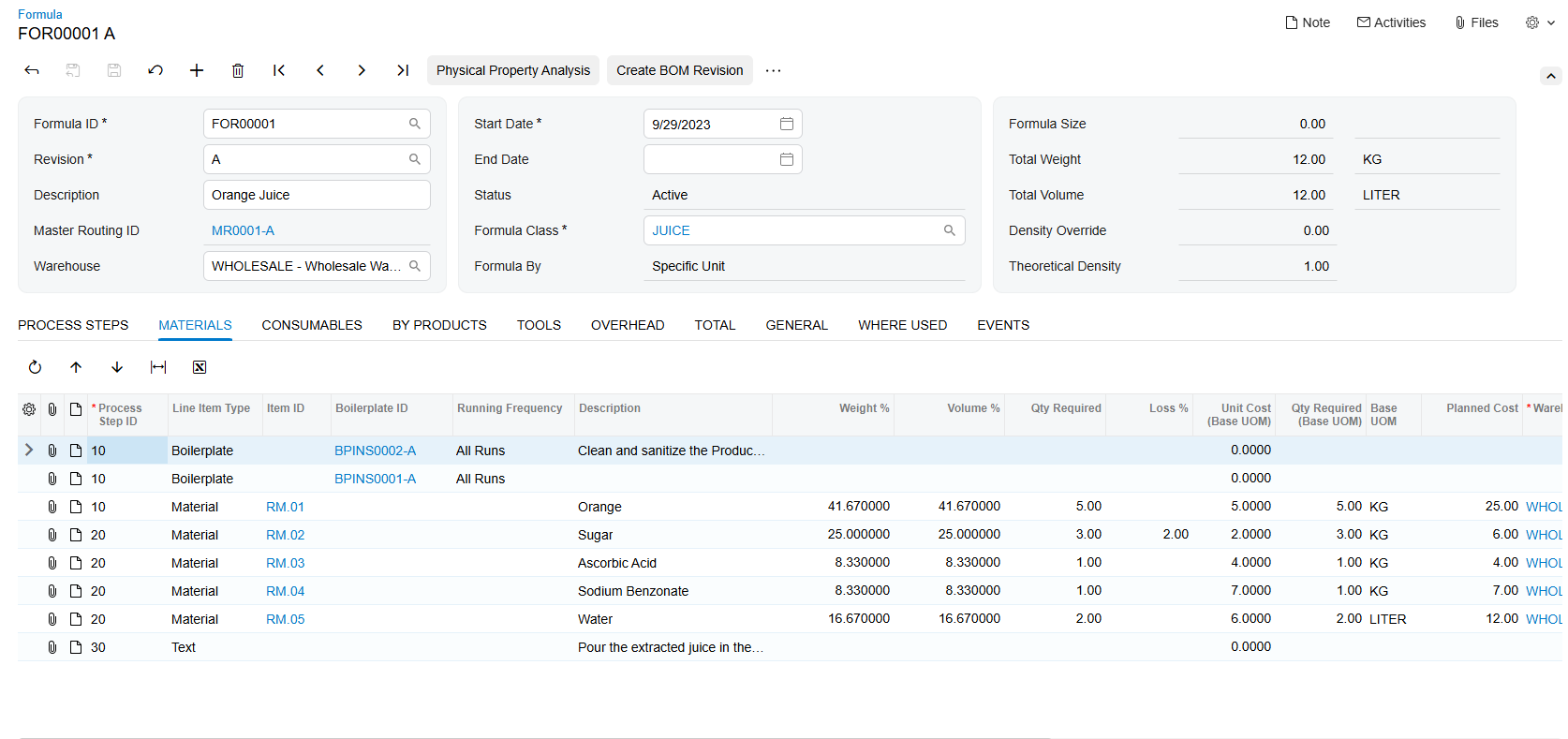
Task: Open the BPINS0002-A boilerplate link
Action: point(375,451)
